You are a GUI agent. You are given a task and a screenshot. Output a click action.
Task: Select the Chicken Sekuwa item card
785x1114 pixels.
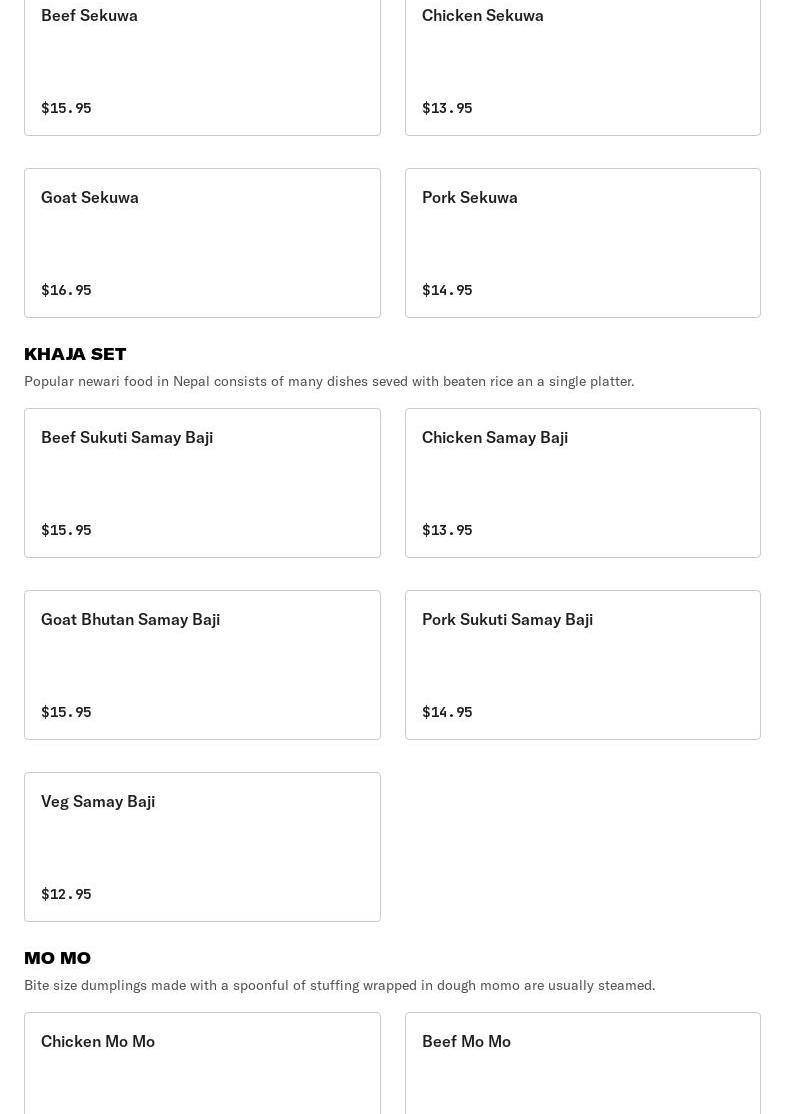click(582, 60)
